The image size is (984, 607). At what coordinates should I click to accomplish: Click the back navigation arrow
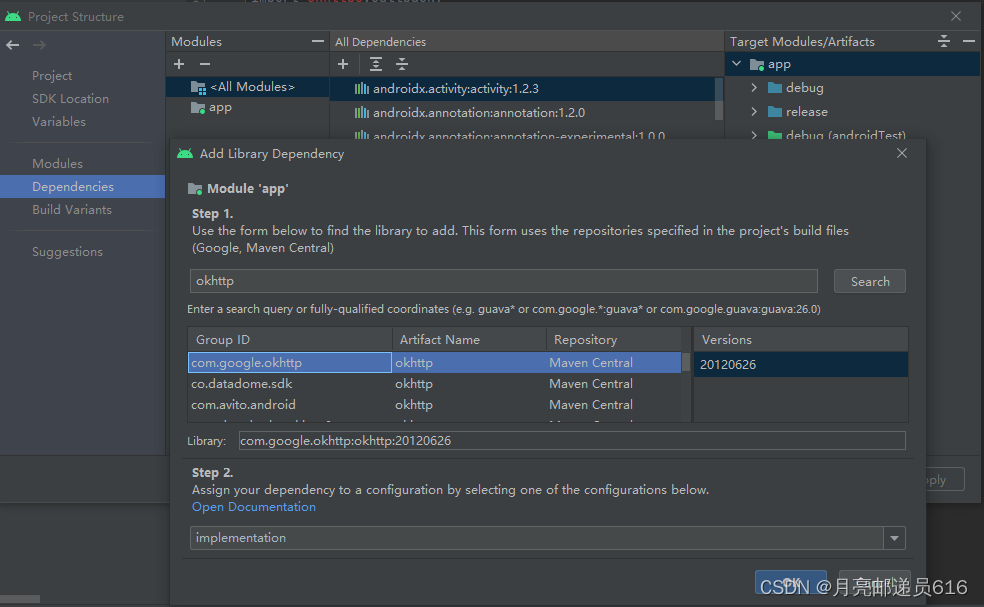click(x=12, y=44)
